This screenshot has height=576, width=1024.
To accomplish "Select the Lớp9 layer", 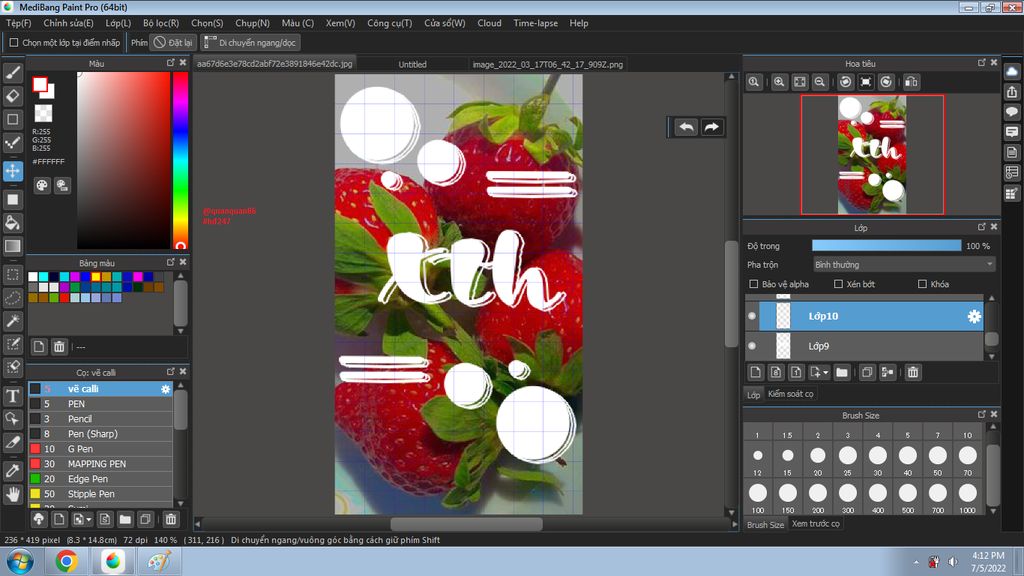I will click(x=864, y=346).
